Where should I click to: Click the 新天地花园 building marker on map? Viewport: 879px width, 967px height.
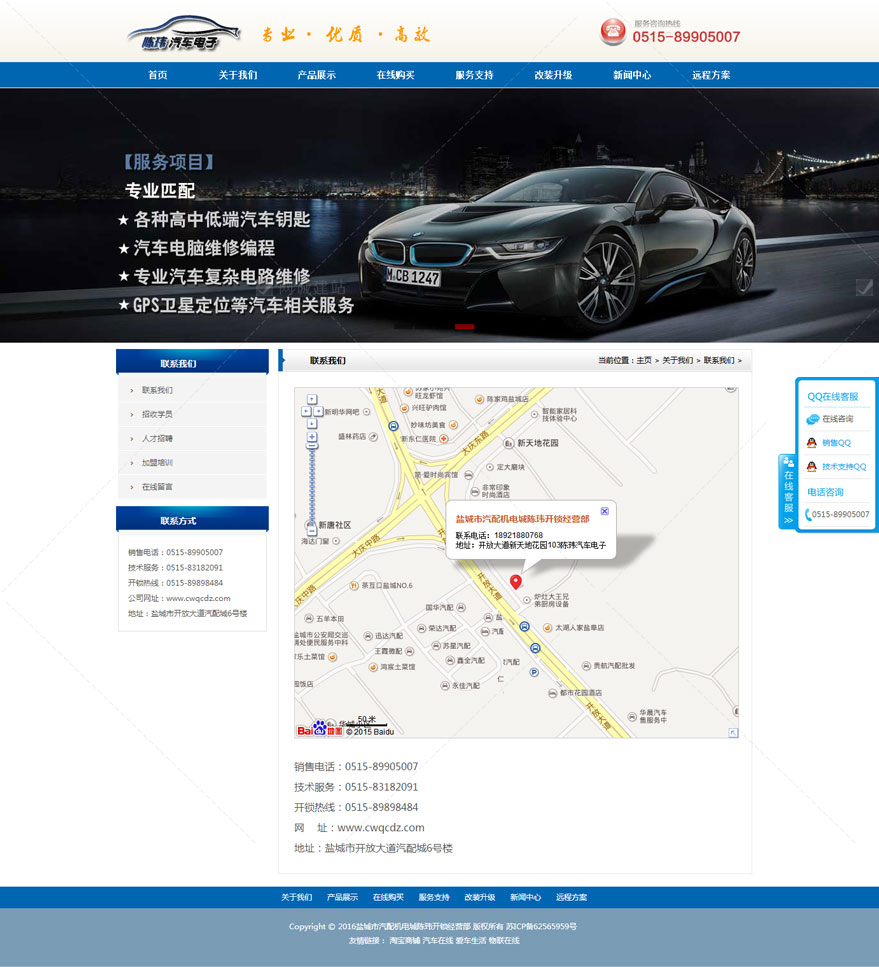[508, 443]
